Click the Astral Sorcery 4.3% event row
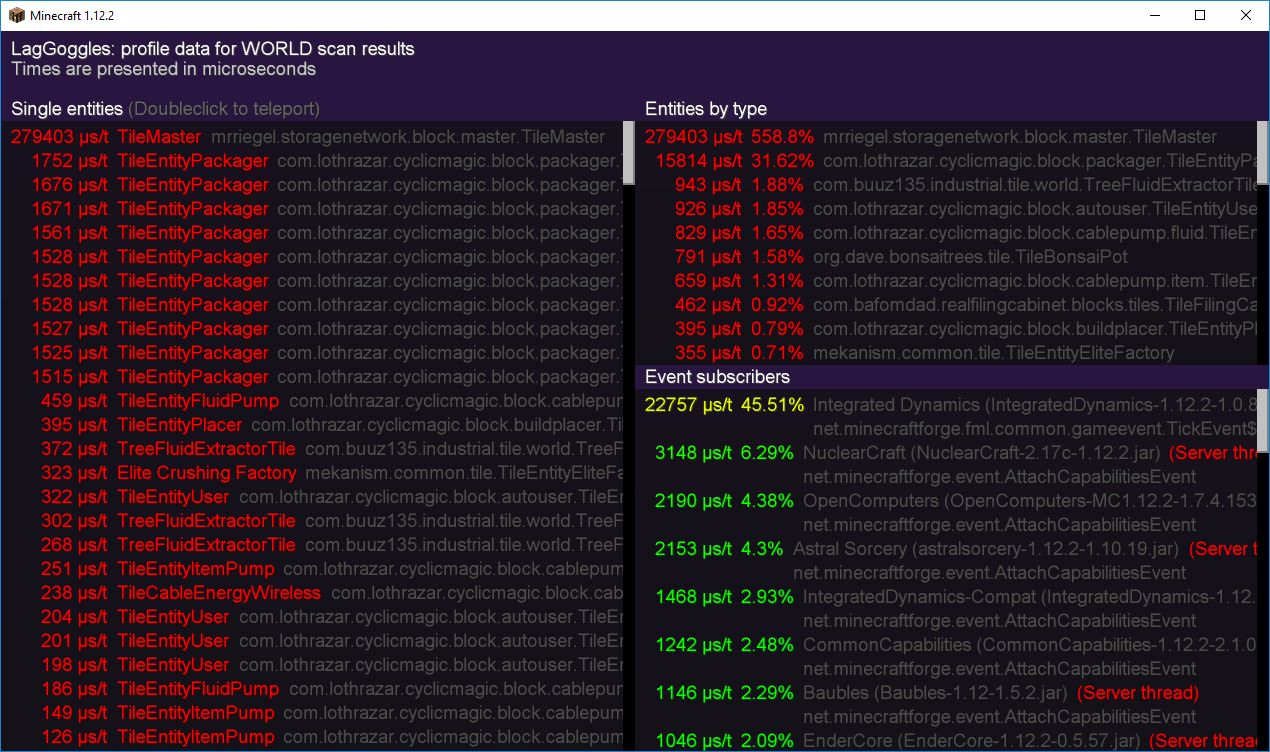This screenshot has width=1270, height=752. coord(948,561)
